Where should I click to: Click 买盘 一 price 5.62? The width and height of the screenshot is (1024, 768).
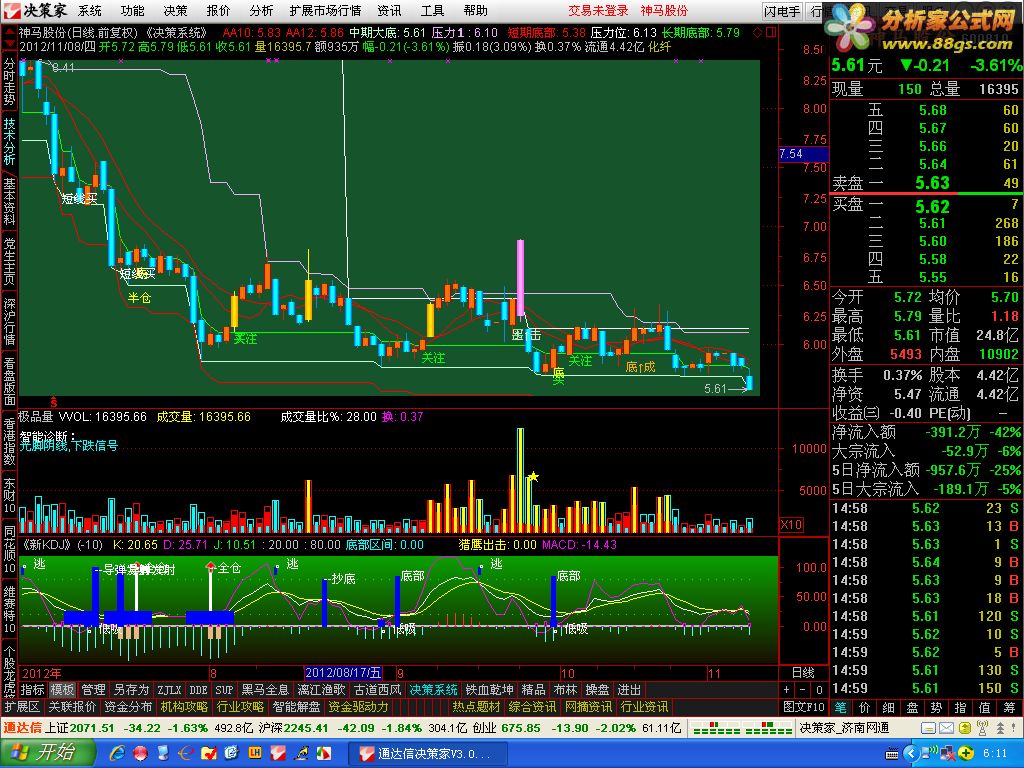(932, 206)
